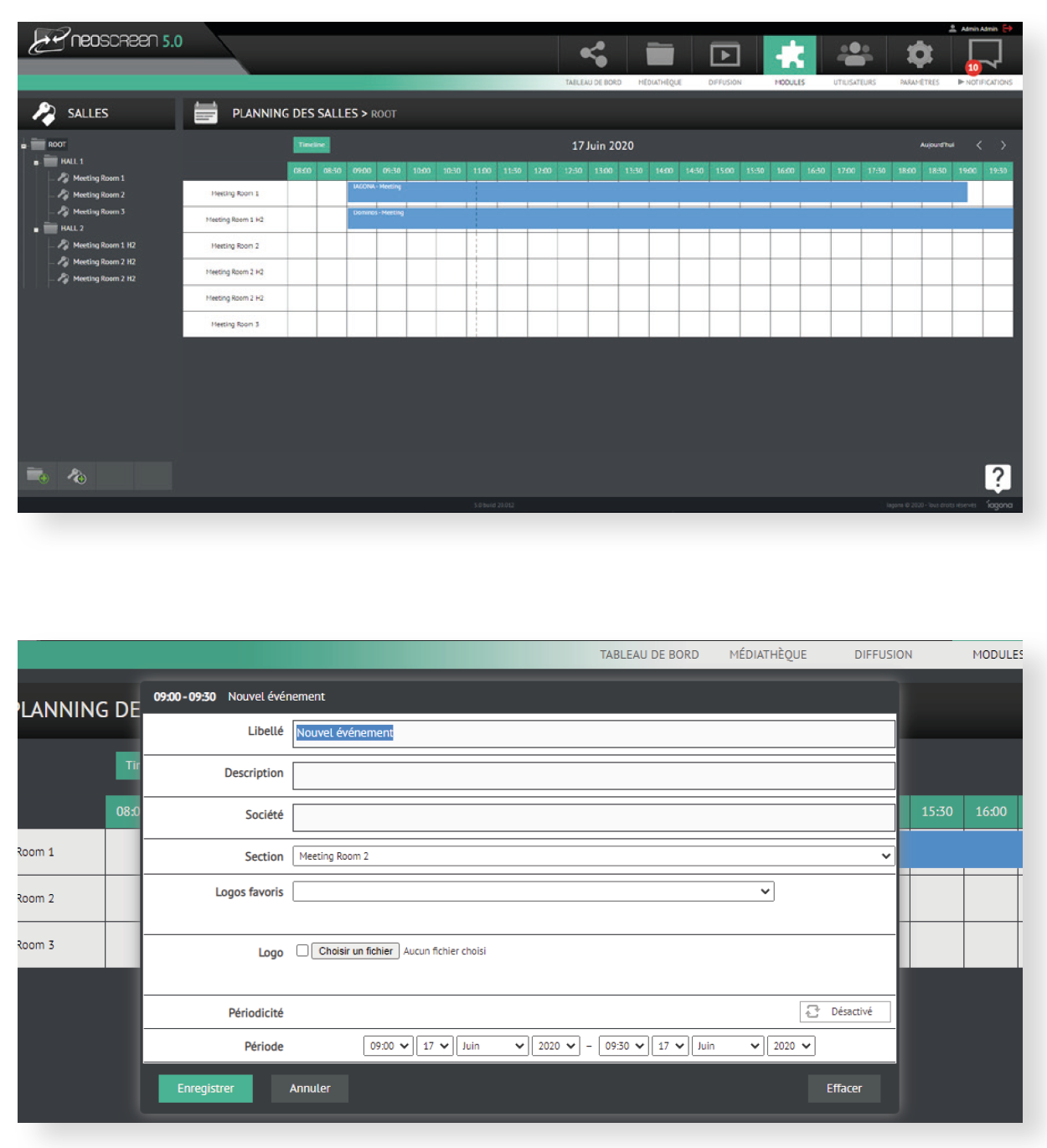This screenshot has width=1047, height=1148.
Task: Click the add folder icon in sidebar
Action: pyautogui.click(x=38, y=476)
